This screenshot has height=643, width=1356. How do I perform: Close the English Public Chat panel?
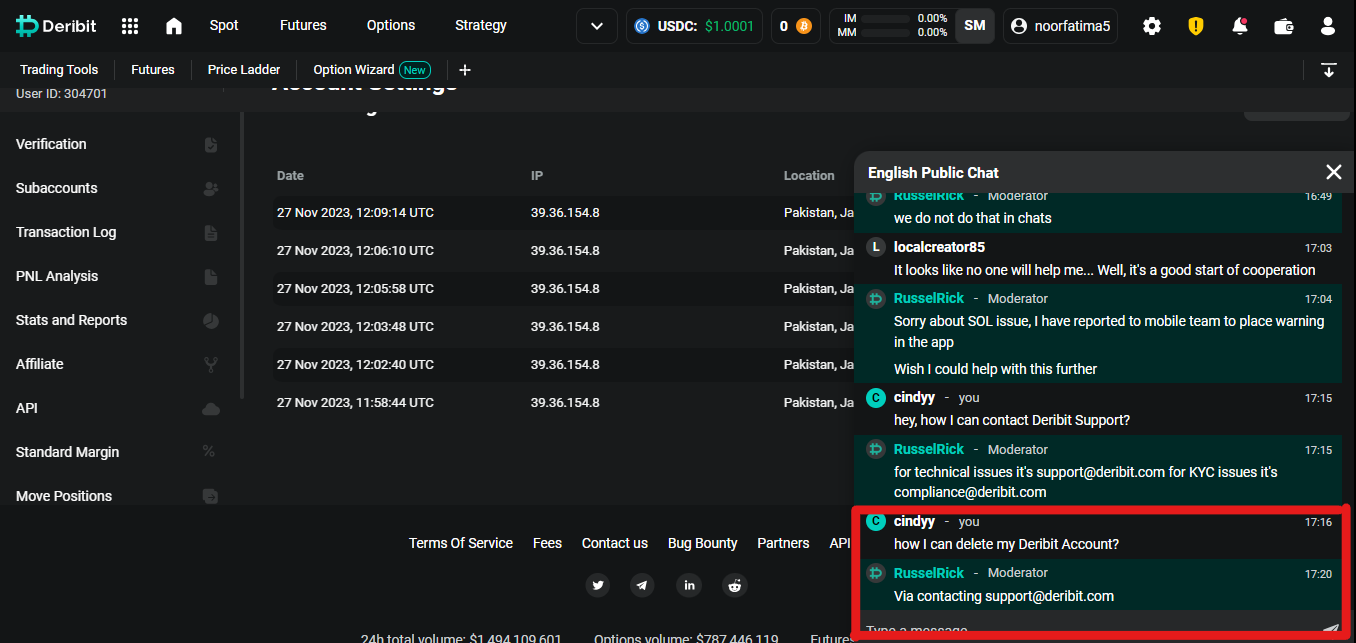click(x=1333, y=172)
